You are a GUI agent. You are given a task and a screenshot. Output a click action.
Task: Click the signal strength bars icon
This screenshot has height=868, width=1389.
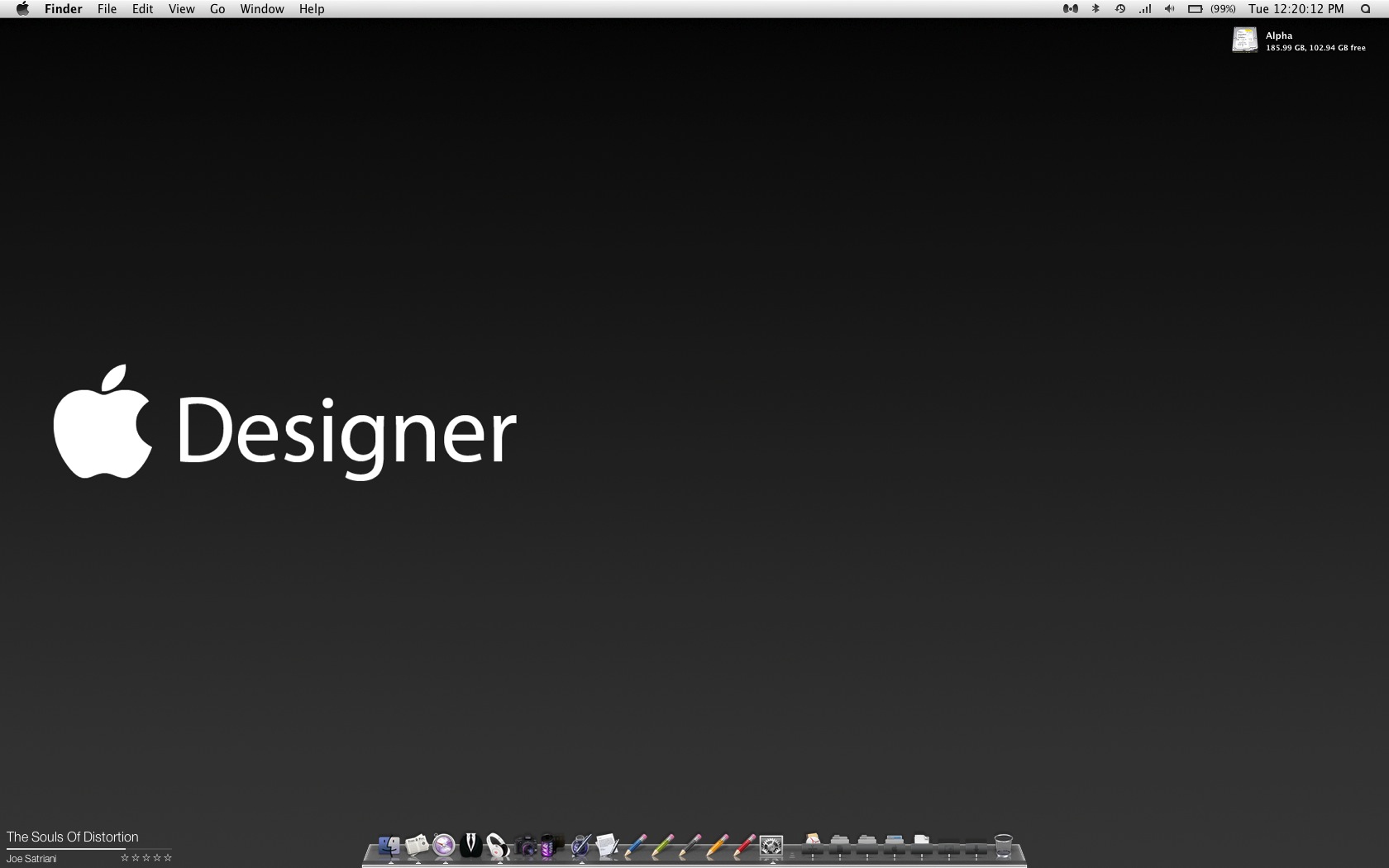(x=1145, y=9)
